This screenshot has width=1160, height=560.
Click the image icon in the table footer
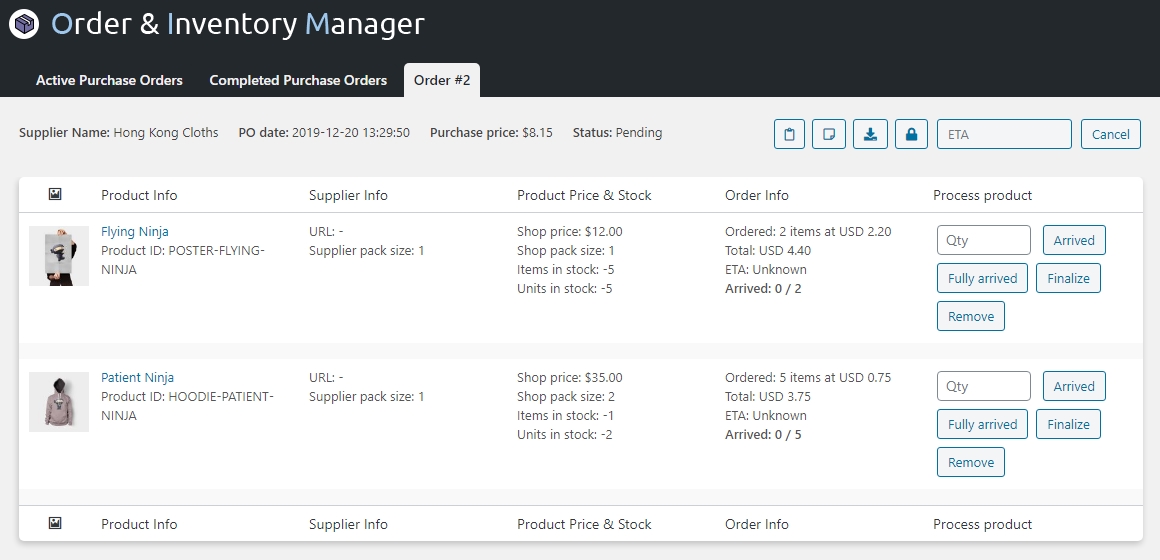[55, 523]
